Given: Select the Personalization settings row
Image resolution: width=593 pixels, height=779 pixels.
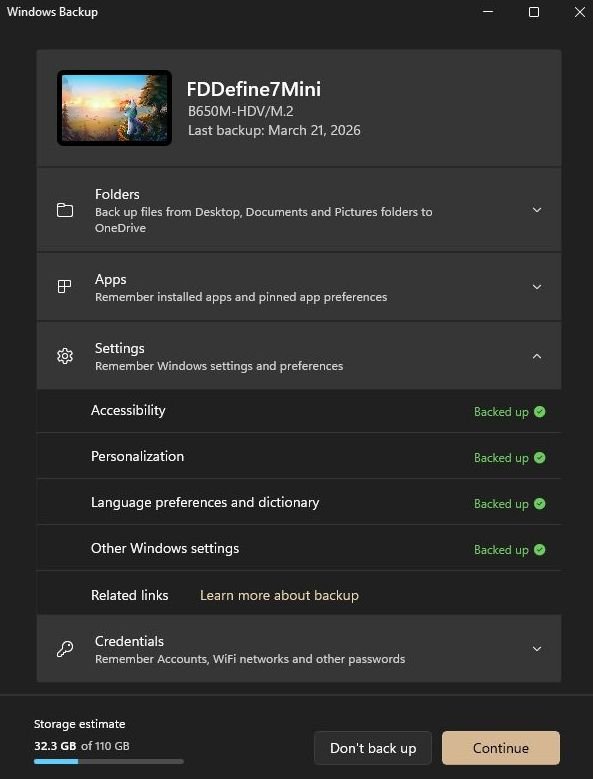Looking at the screenshot, I should pos(299,457).
